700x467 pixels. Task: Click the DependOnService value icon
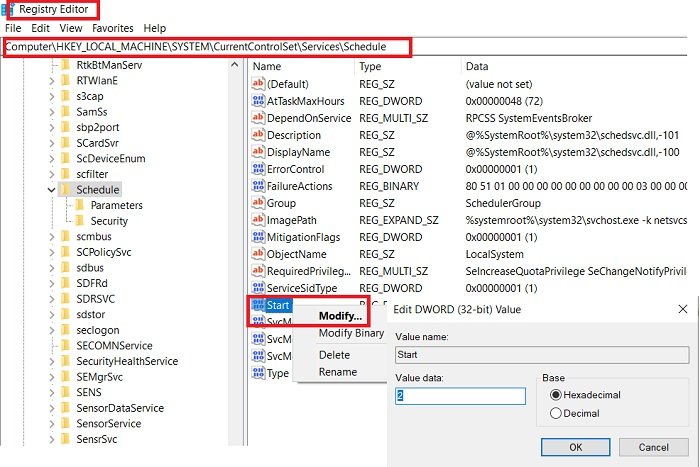258,117
